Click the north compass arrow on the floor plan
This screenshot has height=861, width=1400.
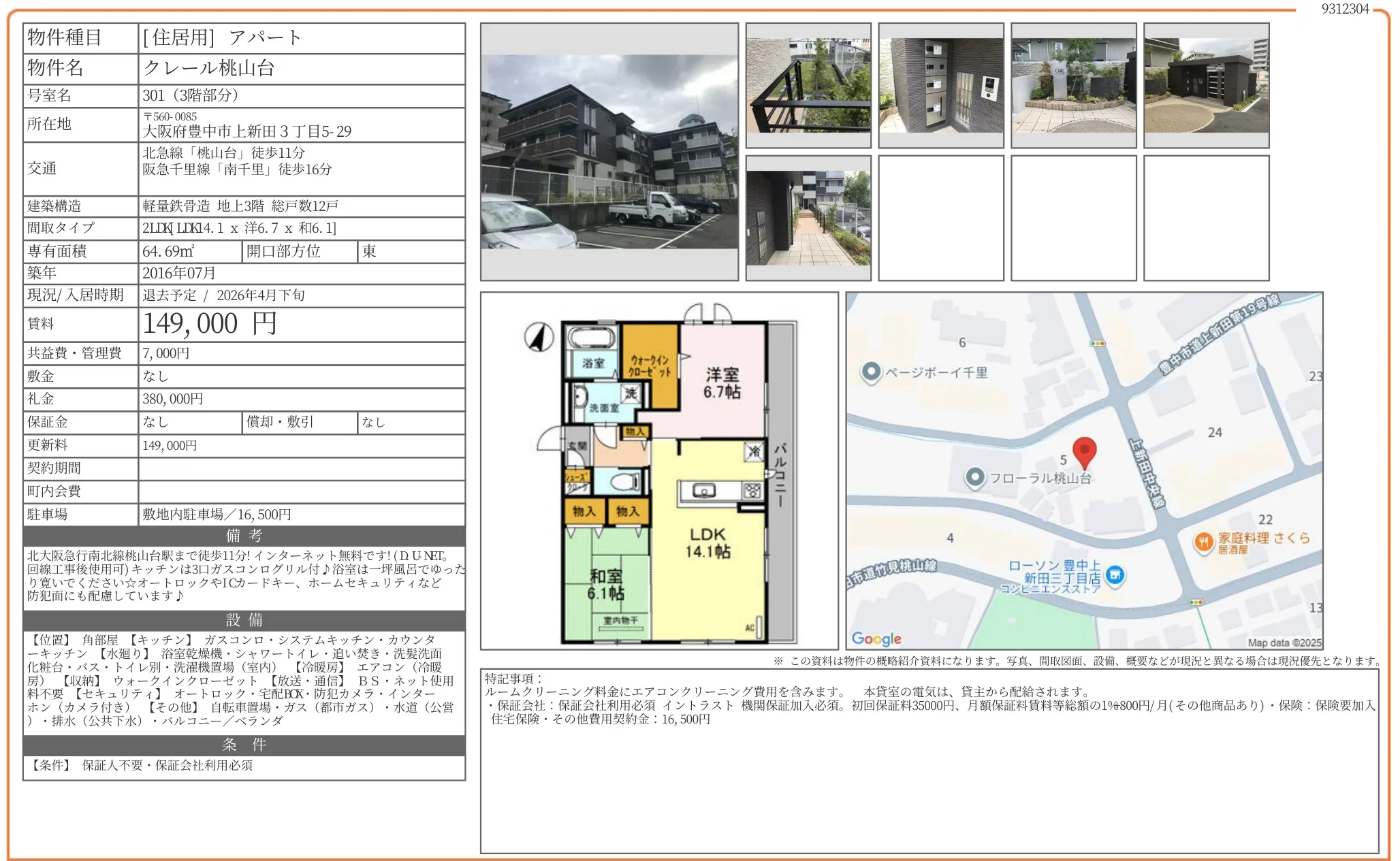(539, 336)
